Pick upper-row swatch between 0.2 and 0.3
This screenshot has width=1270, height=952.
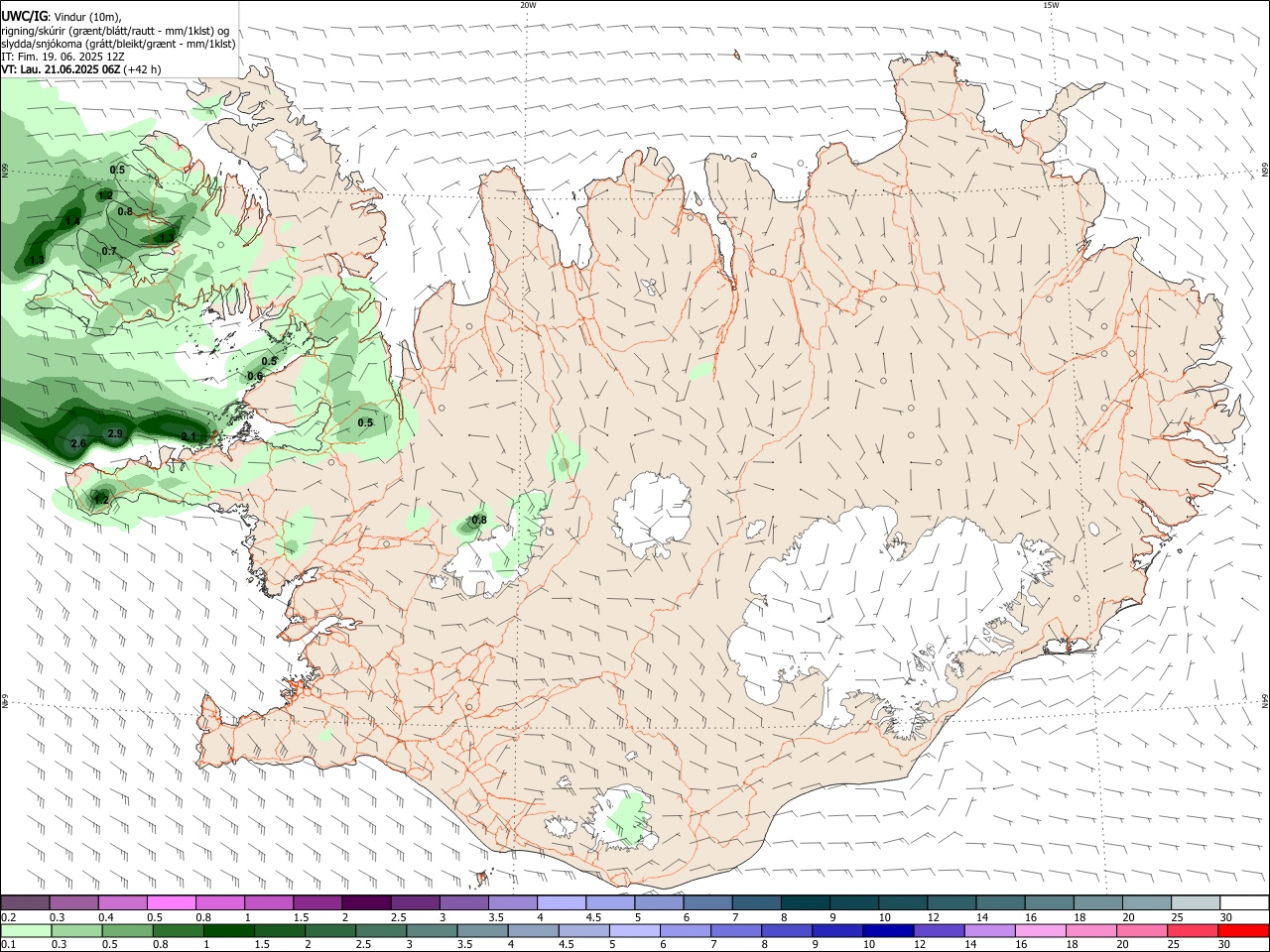pos(26,902)
